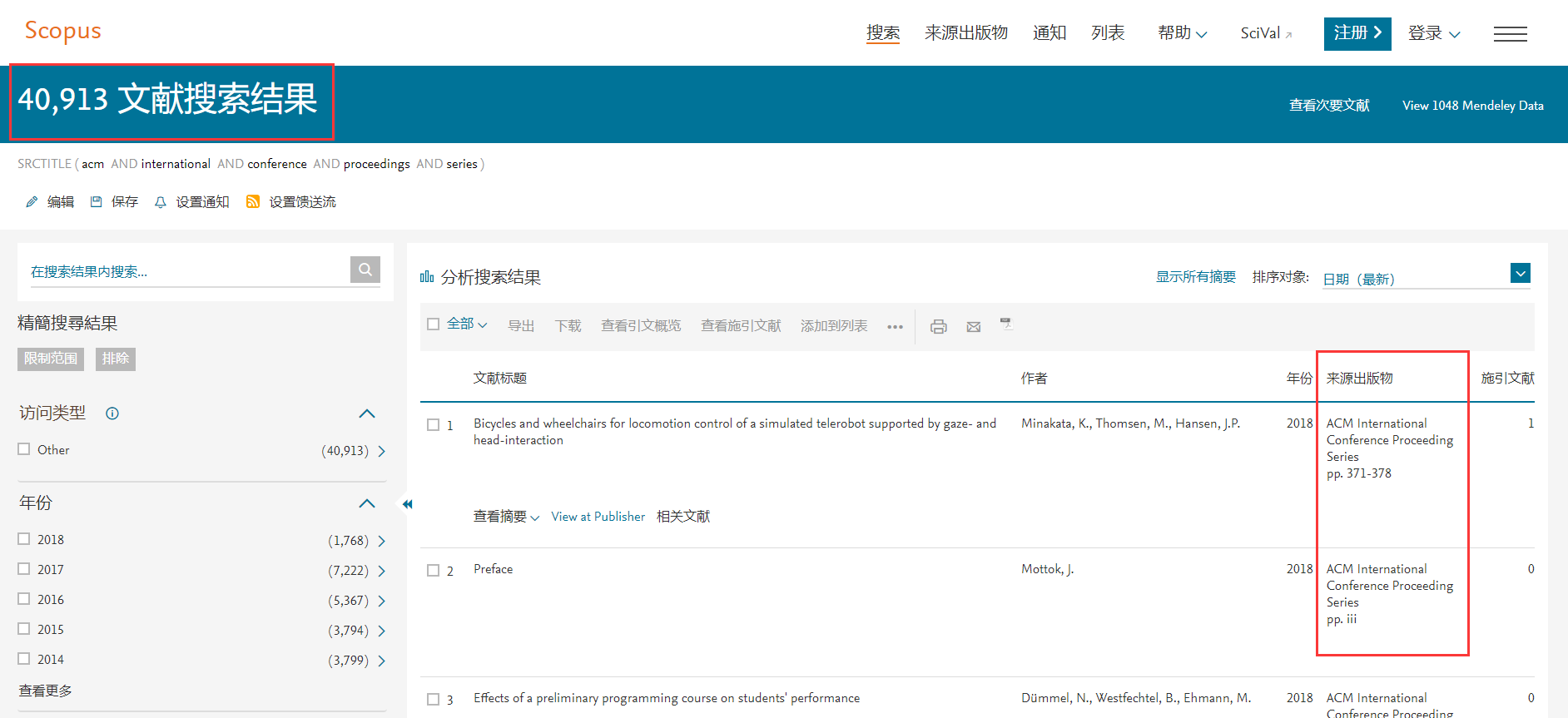Click the 分析搜索结果 chart icon
The image size is (1568, 718).
click(x=427, y=277)
